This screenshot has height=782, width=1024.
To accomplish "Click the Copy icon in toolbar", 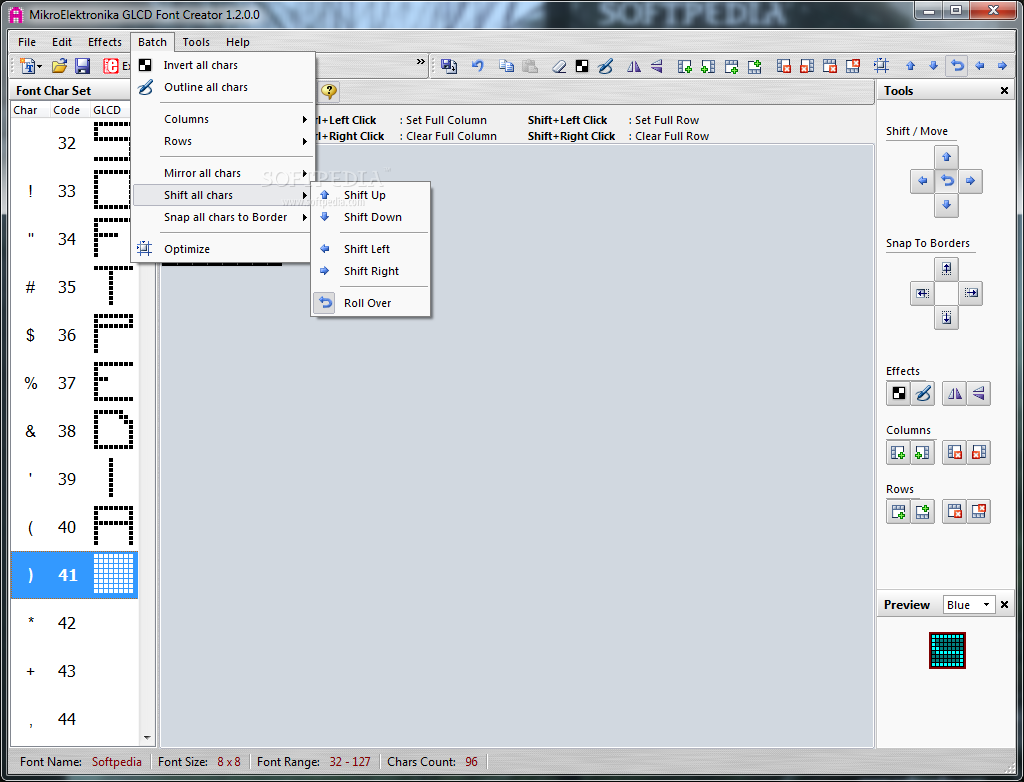I will click(506, 65).
